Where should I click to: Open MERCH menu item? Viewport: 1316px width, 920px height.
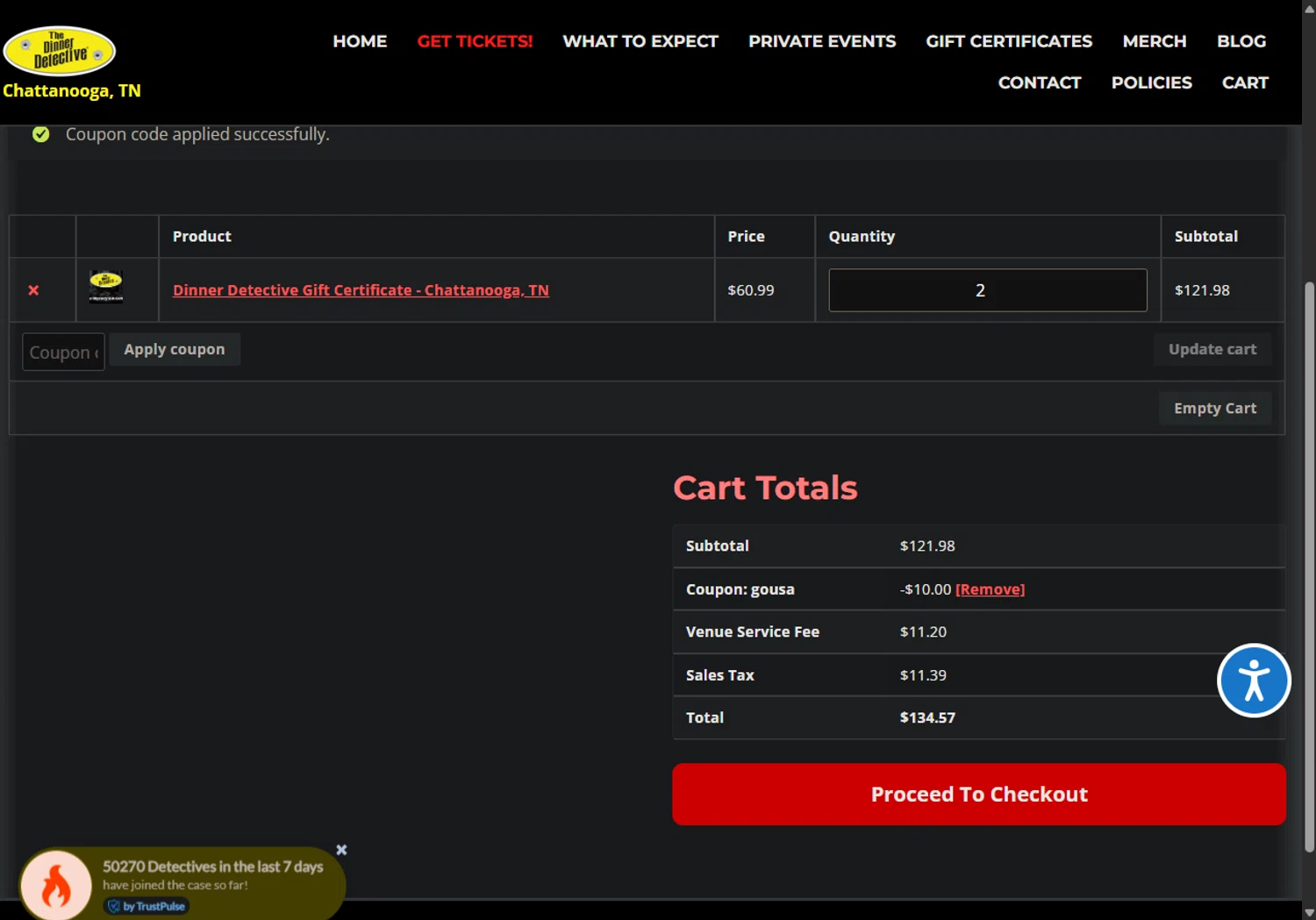tap(1155, 41)
